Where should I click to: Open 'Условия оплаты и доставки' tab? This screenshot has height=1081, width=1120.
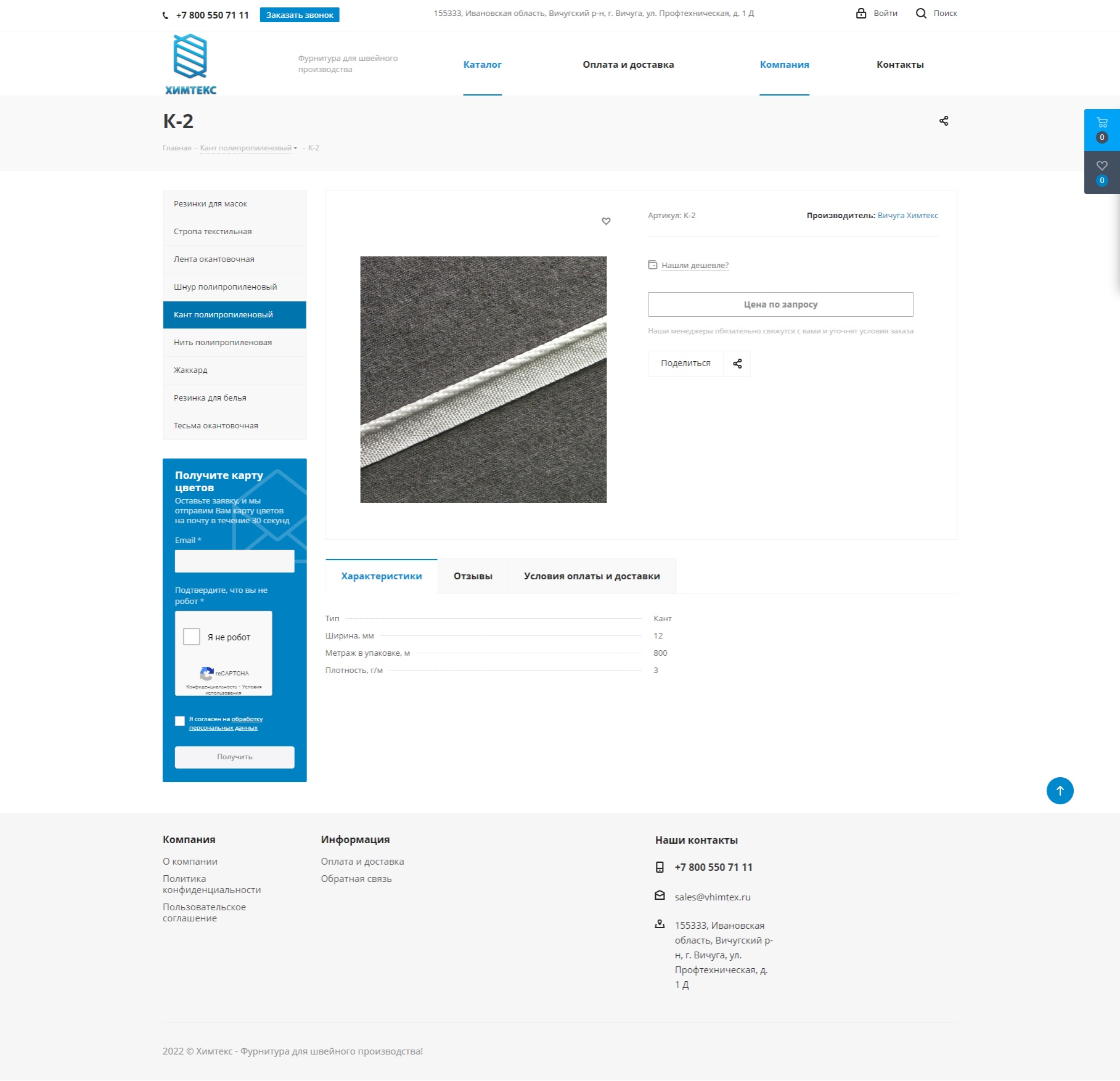coord(592,576)
